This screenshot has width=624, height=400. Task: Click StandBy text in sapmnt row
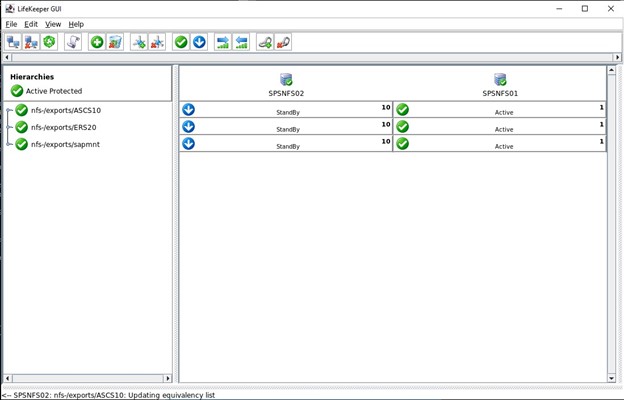point(288,146)
